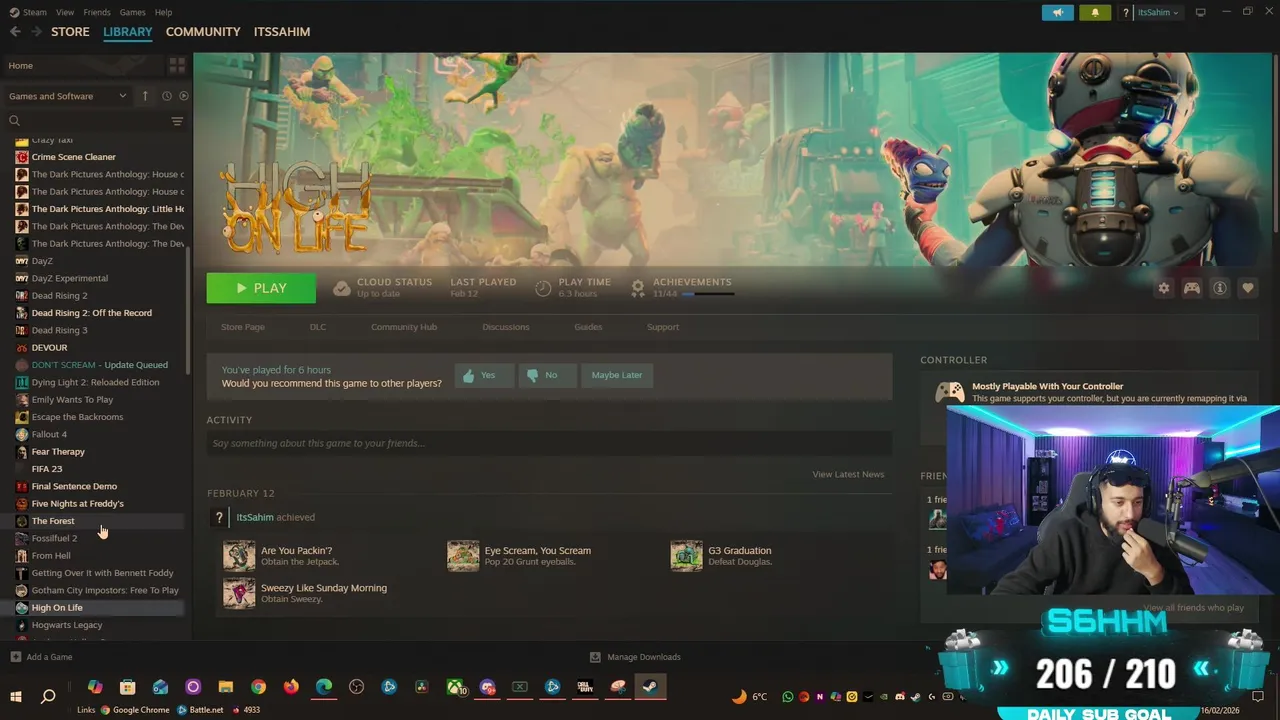Add High On Life to favorites heart
The width and height of the screenshot is (1280, 720).
(x=1247, y=288)
